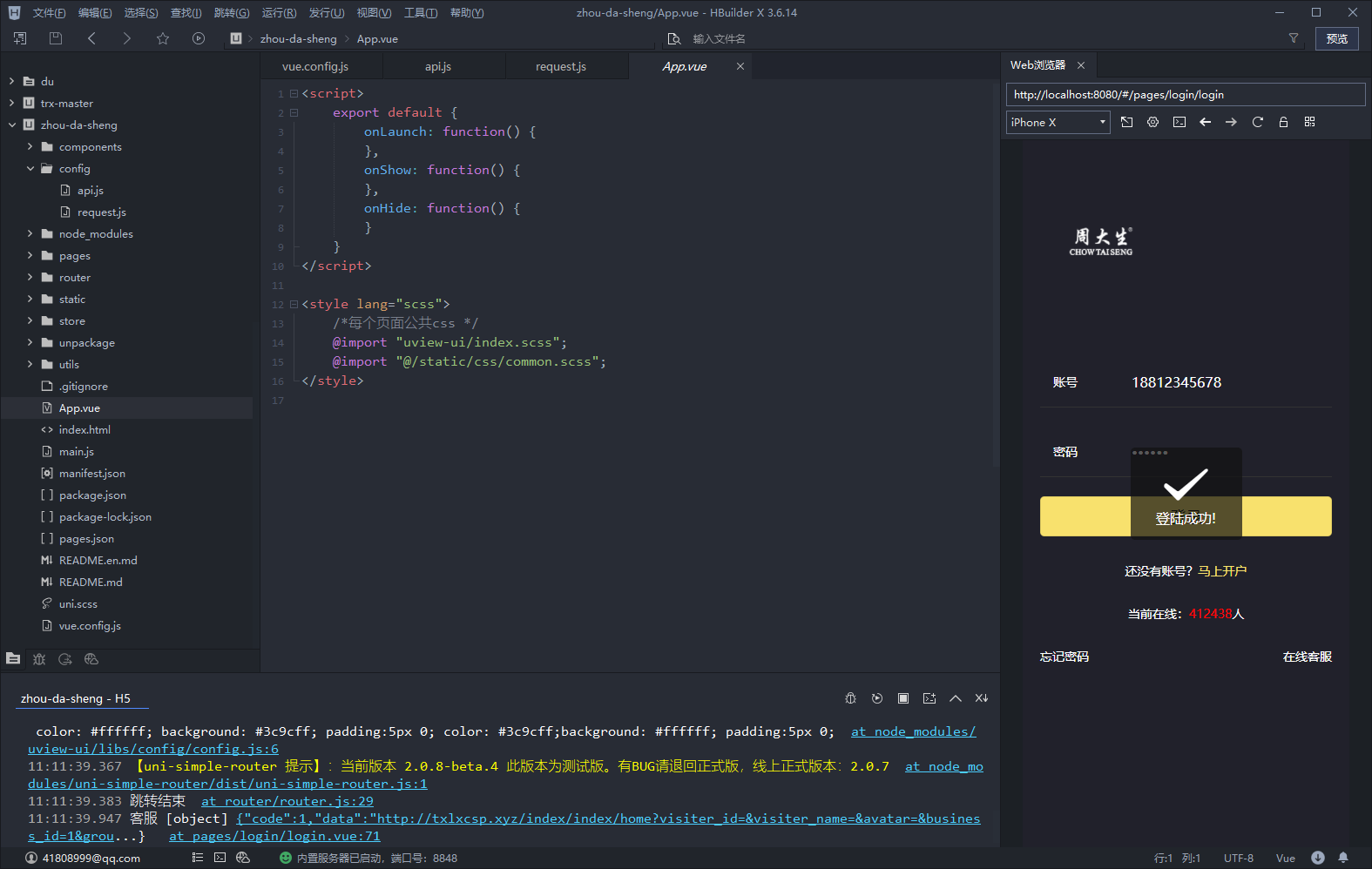Click the bug icon below file tree
The width and height of the screenshot is (1372, 869).
(x=39, y=659)
